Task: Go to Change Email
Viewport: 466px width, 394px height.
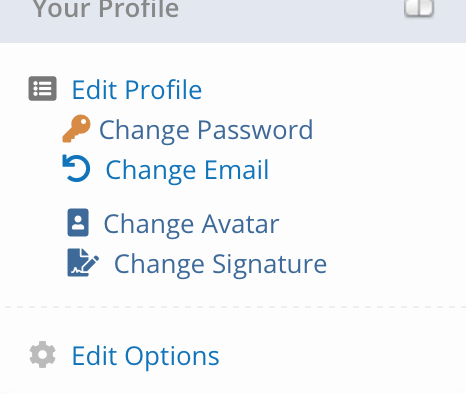Action: point(187,170)
